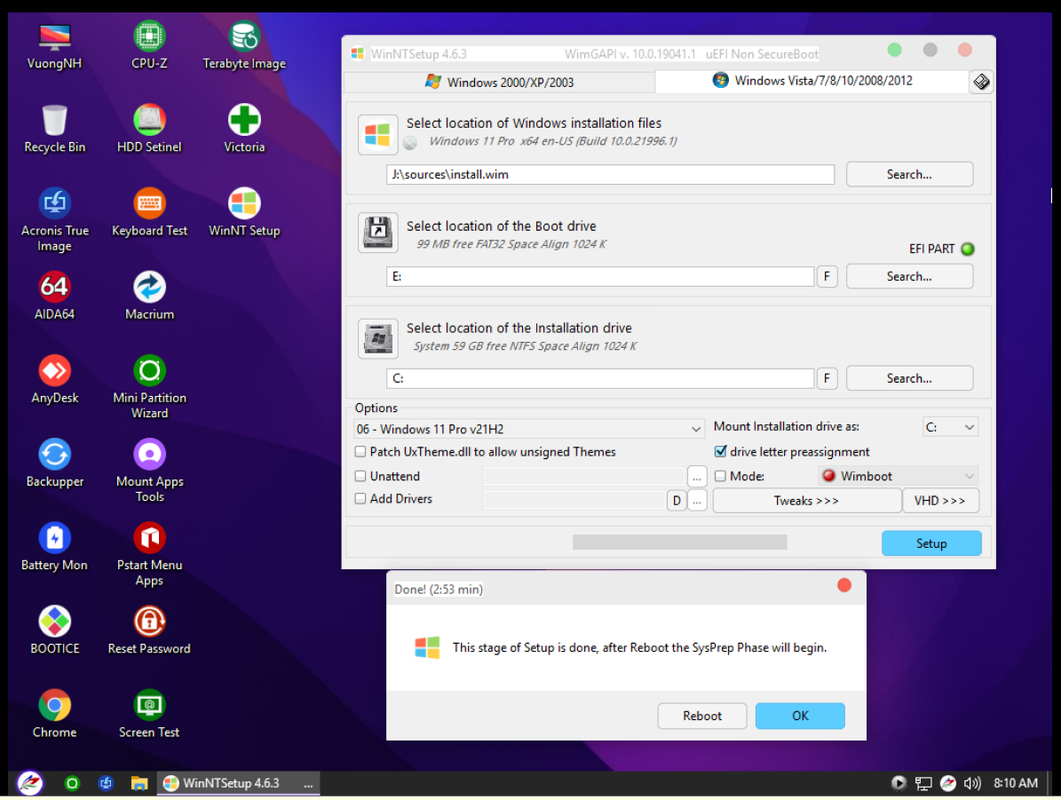The height and width of the screenshot is (800, 1061).
Task: Open Mount Apps Tools shortcut
Action: click(x=149, y=471)
